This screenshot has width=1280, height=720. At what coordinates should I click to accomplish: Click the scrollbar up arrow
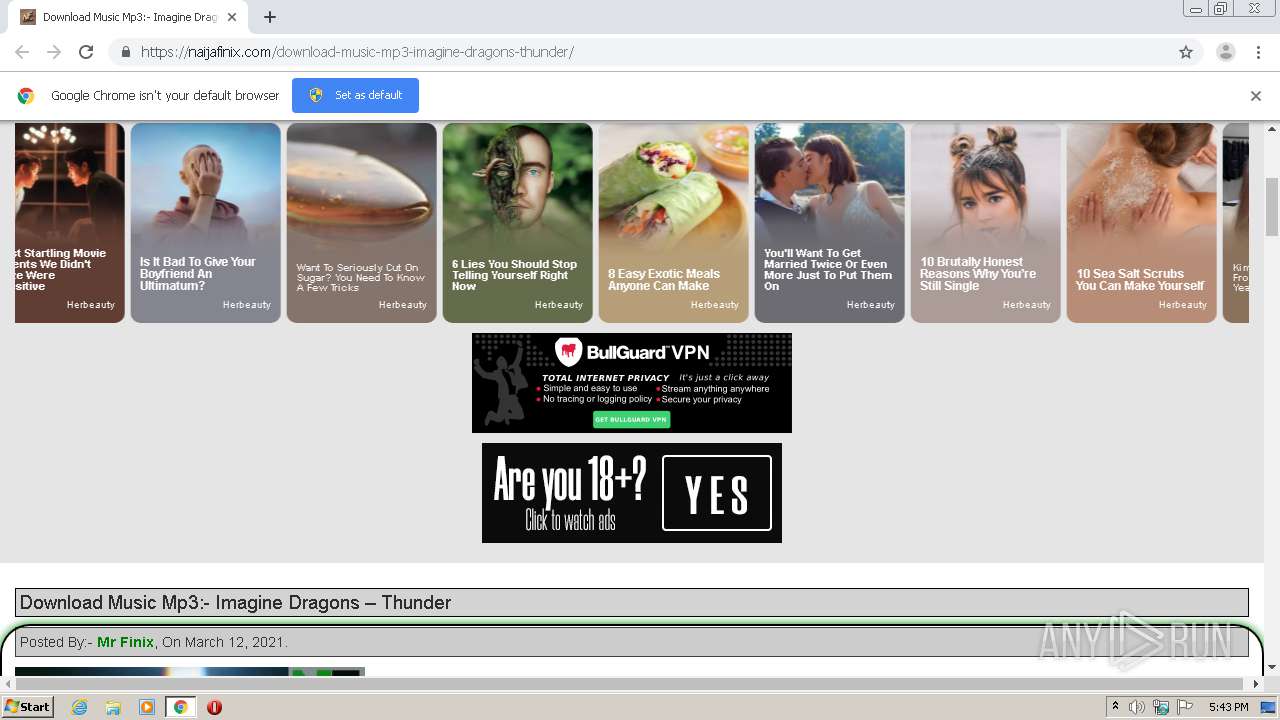click(1272, 129)
